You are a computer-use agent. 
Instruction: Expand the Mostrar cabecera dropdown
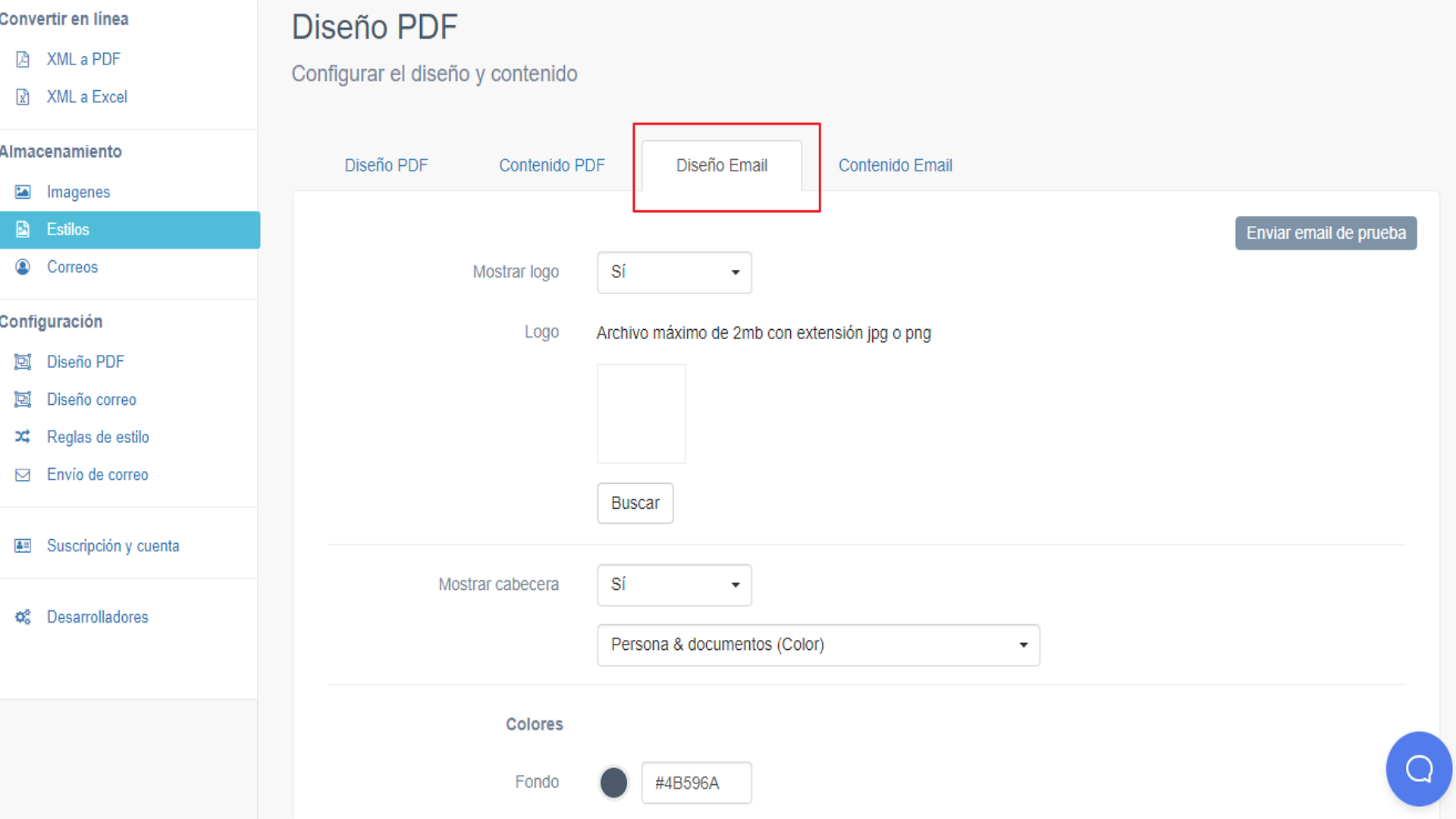(674, 585)
